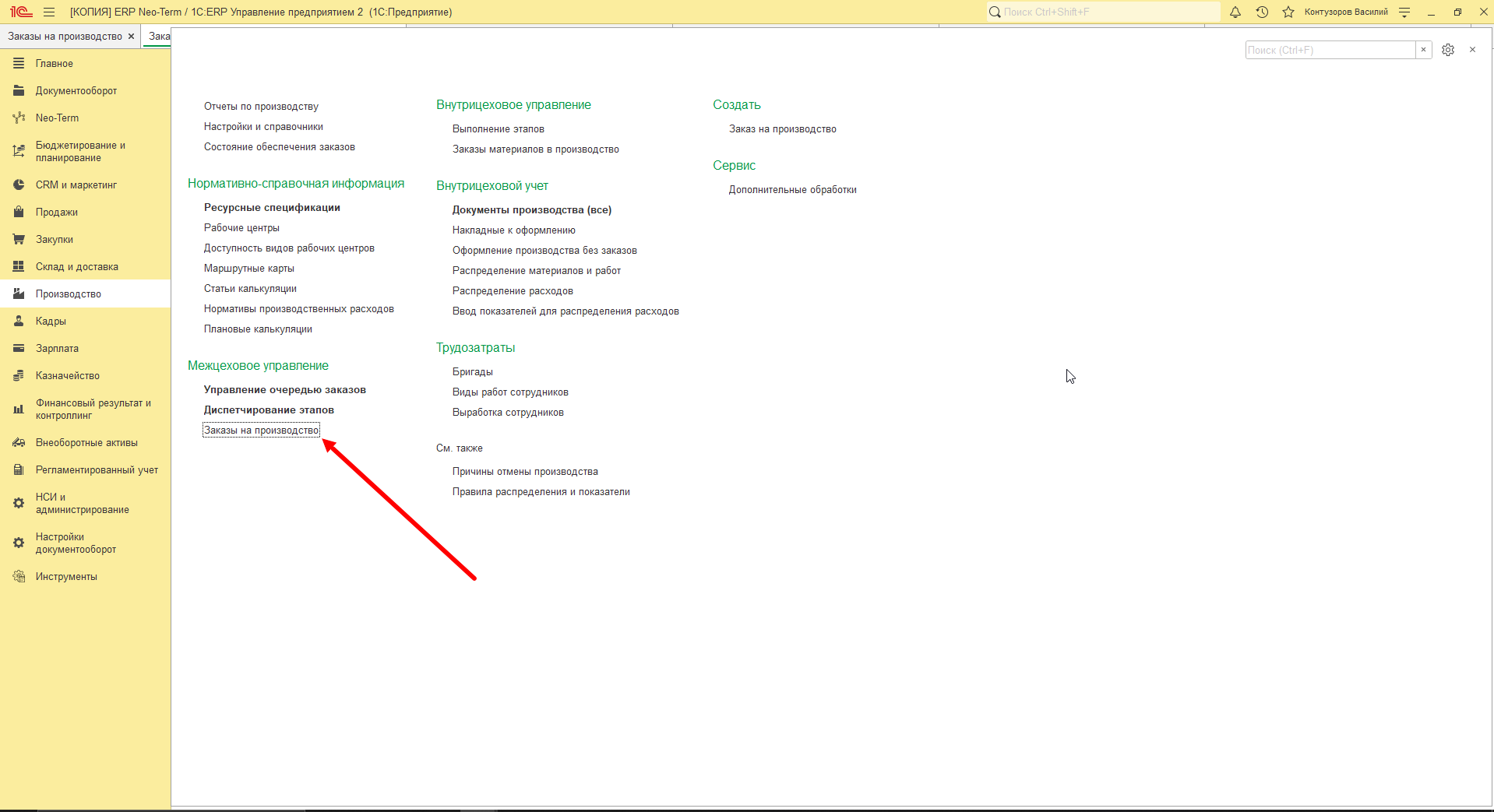Open Дополнительные обработки under Сервис
This screenshot has height=812, width=1494.
792,190
